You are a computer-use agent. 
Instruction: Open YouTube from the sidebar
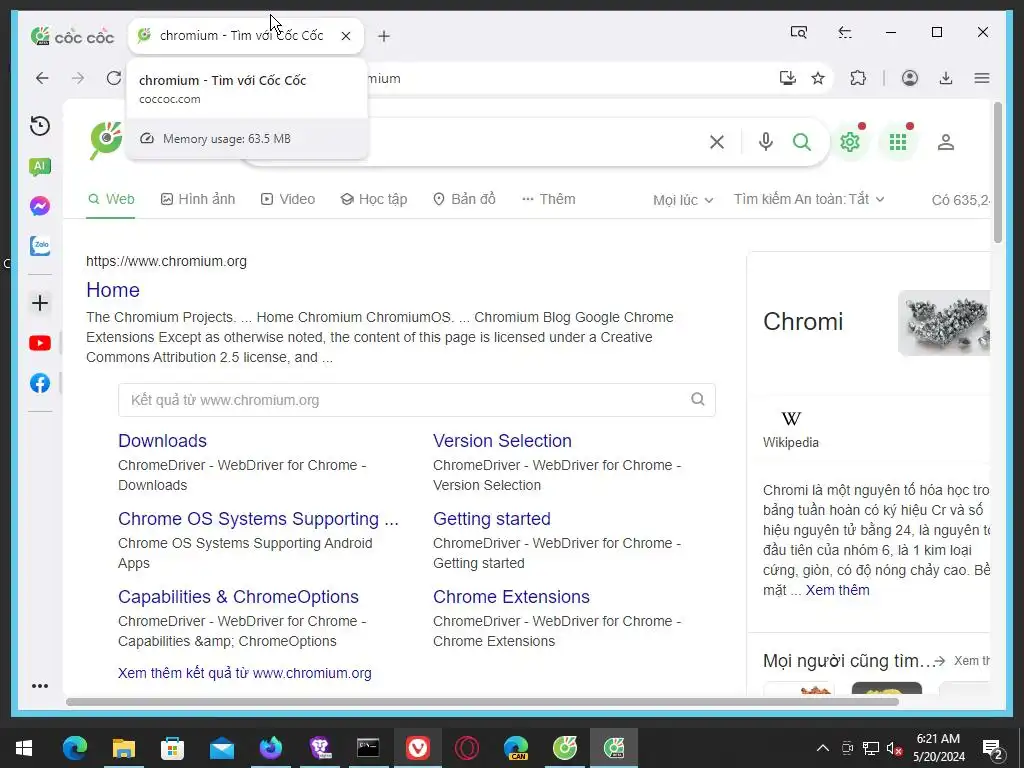point(40,343)
